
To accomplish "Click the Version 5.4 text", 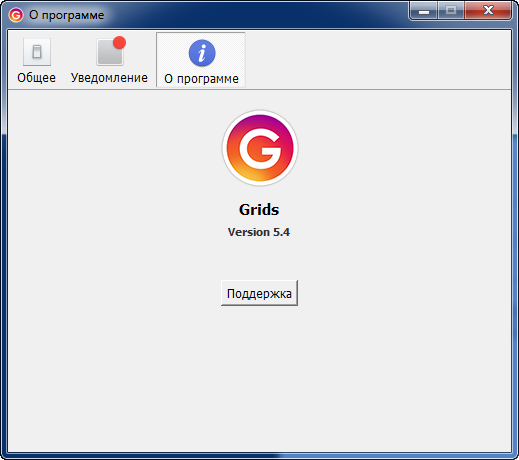I will click(x=259, y=232).
